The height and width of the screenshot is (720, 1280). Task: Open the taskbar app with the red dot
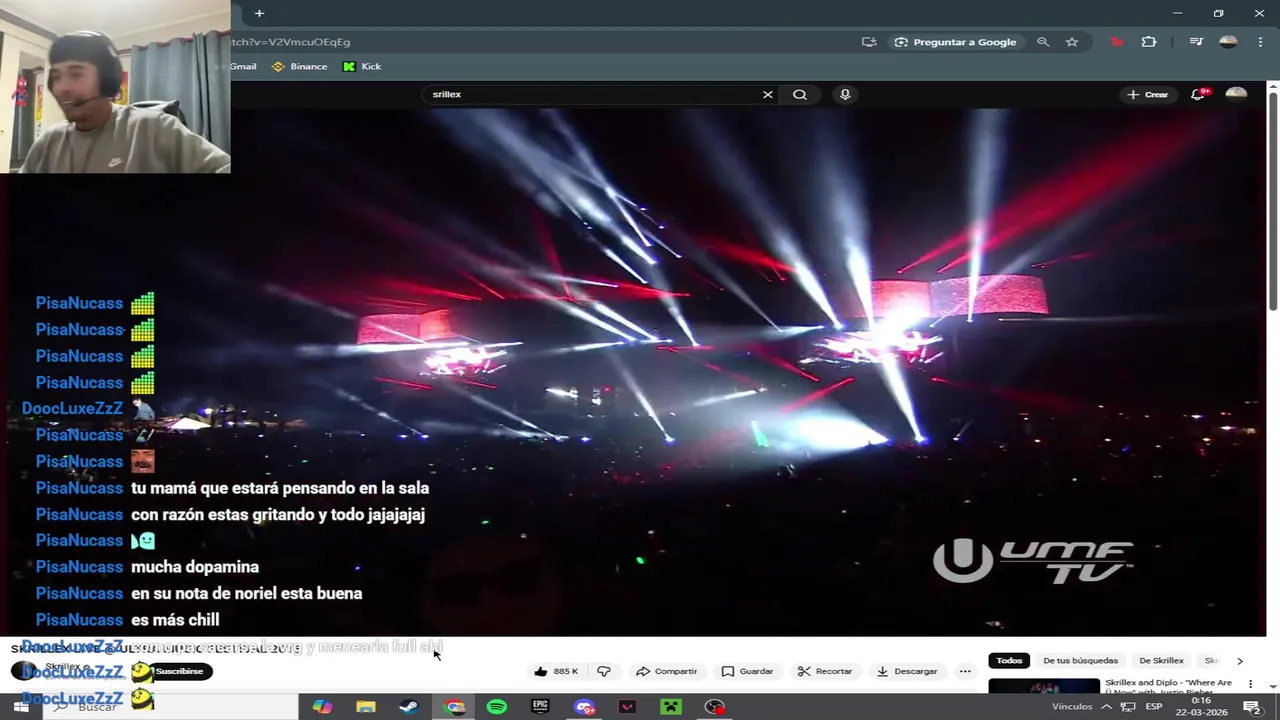[715, 707]
